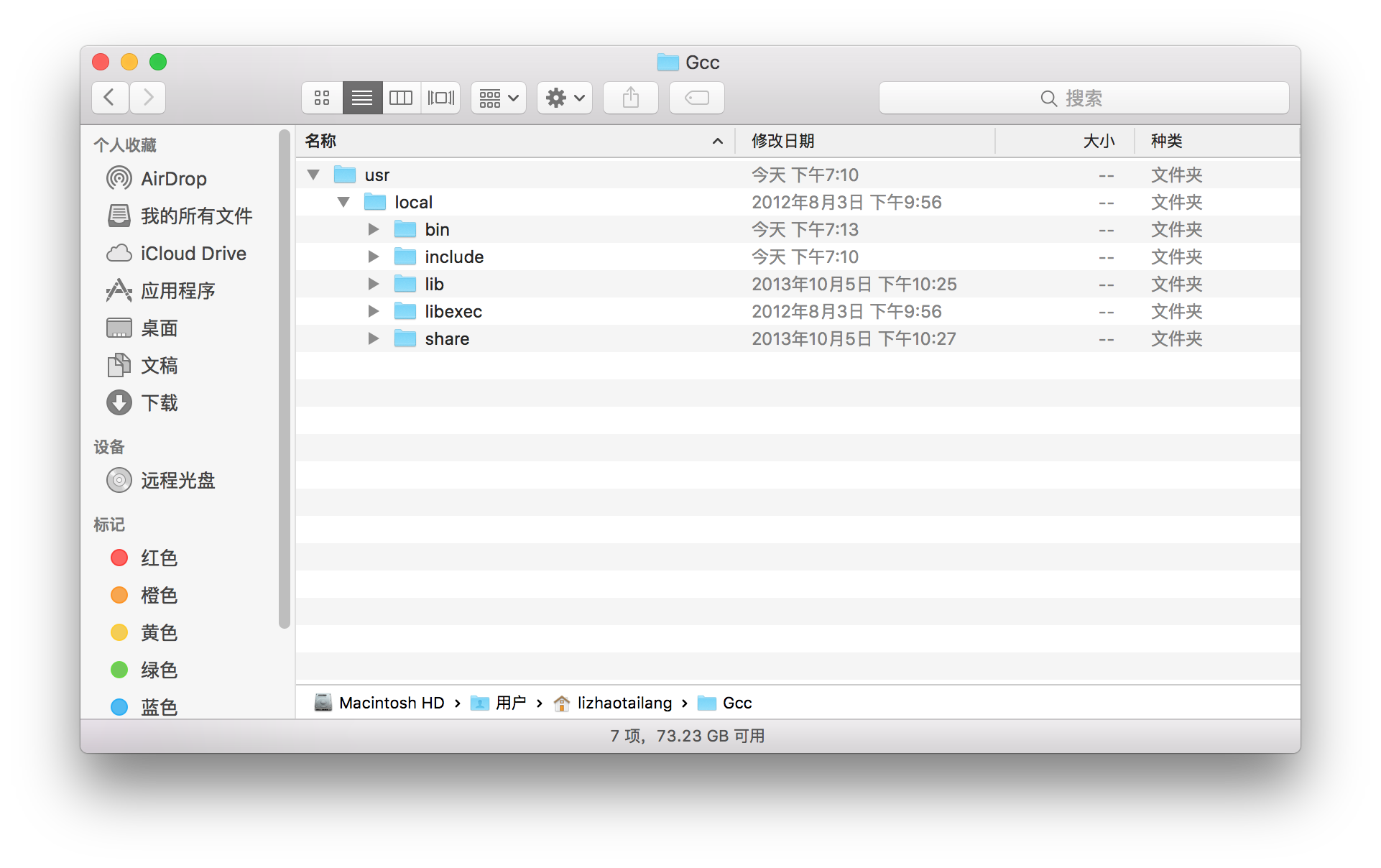
Task: Expand the libexec folder
Action: 374,311
